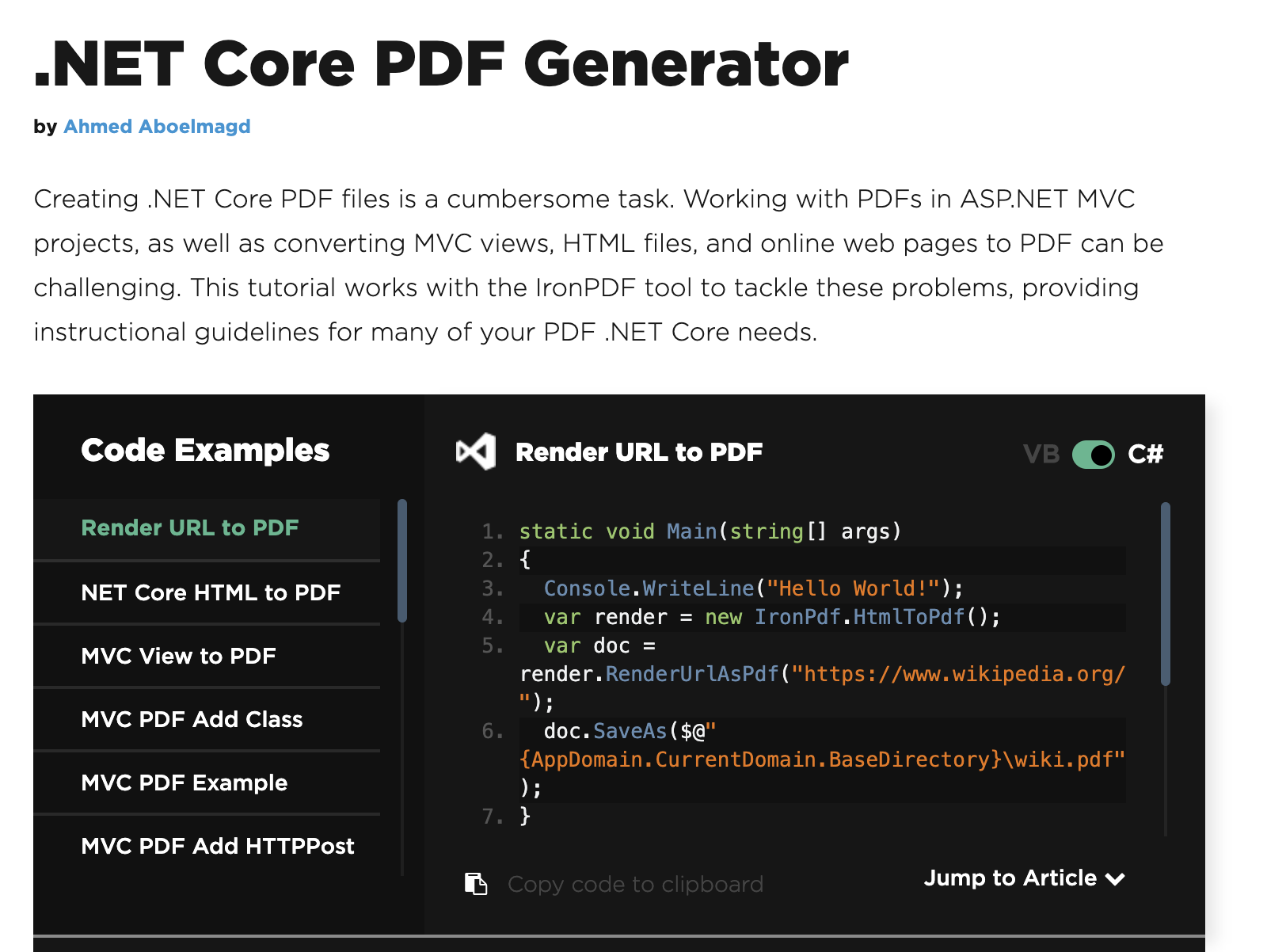Click the Console.WriteLine code line
The width and height of the screenshot is (1267, 952).
(x=752, y=588)
